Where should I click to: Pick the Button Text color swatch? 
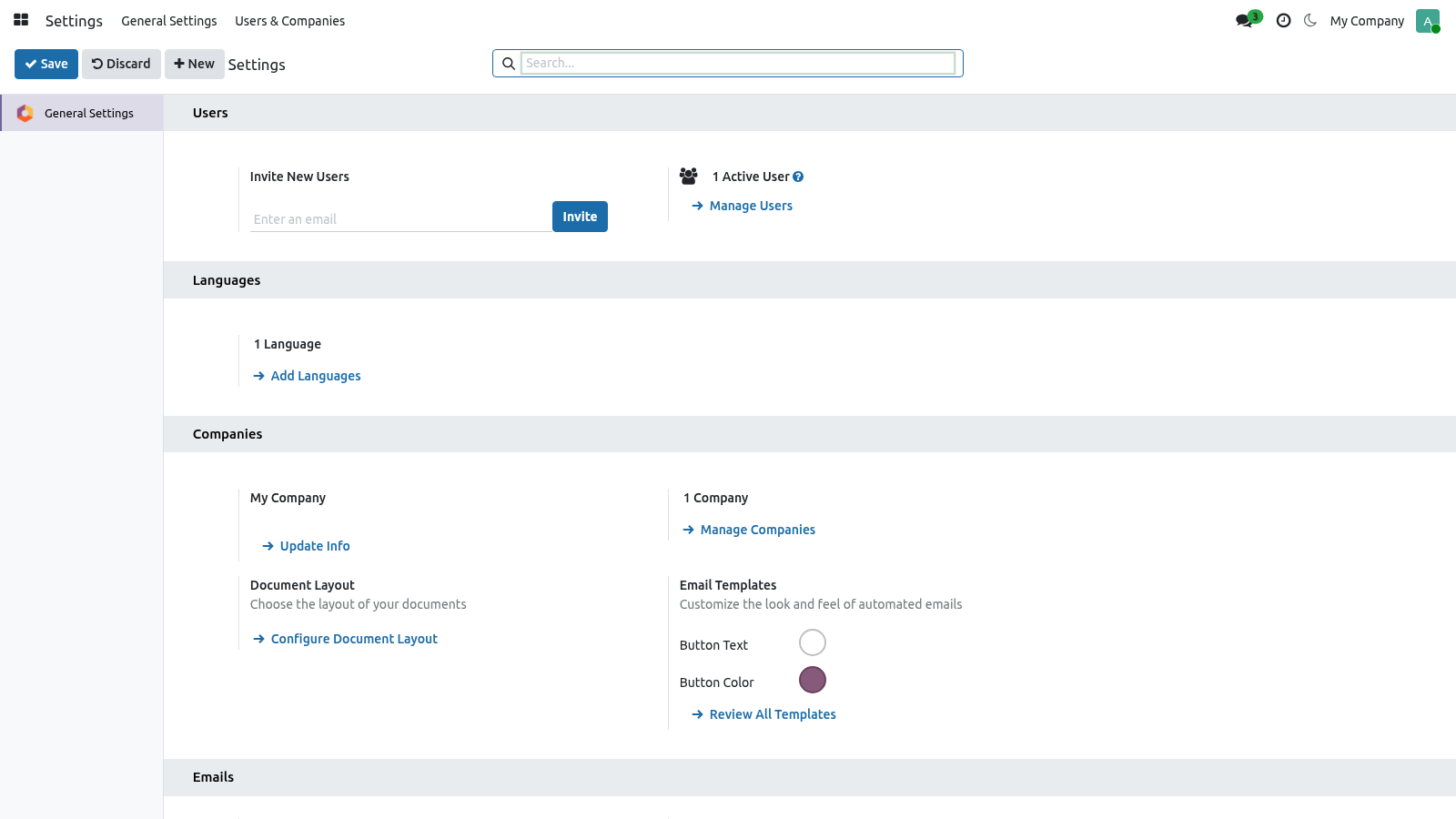813,642
